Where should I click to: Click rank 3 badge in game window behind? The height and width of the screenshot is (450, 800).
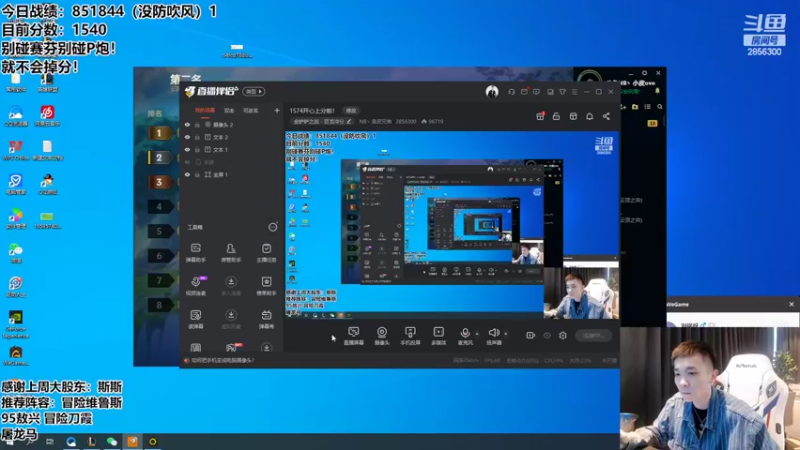pos(159,182)
